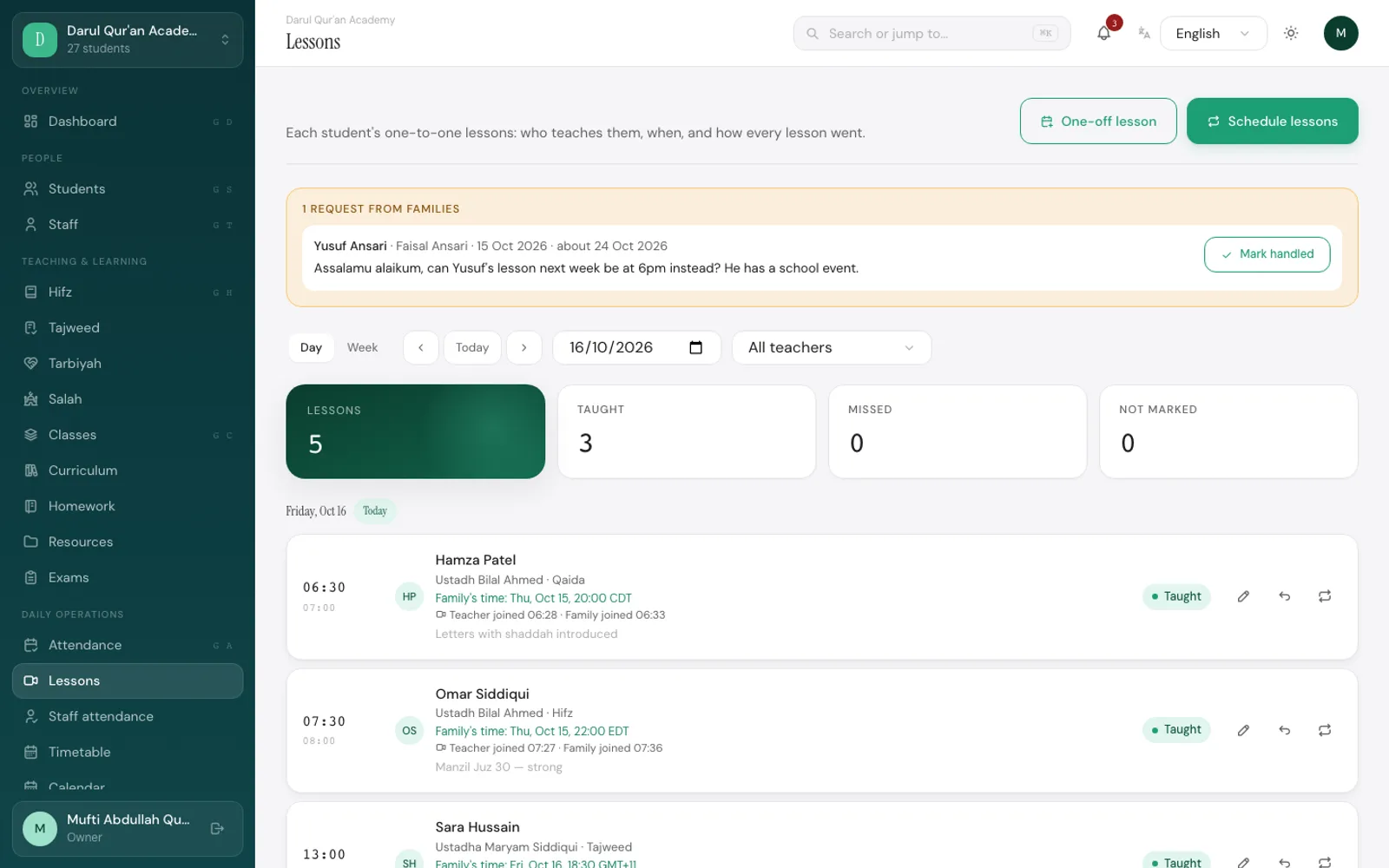Click the Today button
Image resolution: width=1389 pixels, height=868 pixels.
tap(472, 347)
